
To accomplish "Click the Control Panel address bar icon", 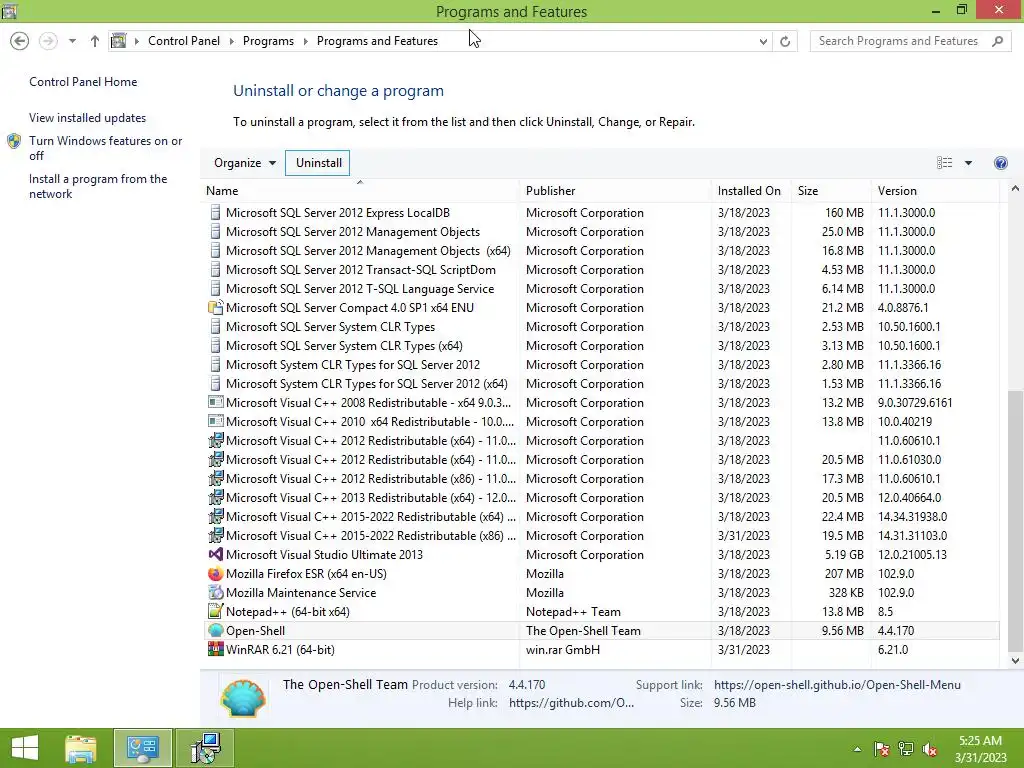I will point(118,41).
